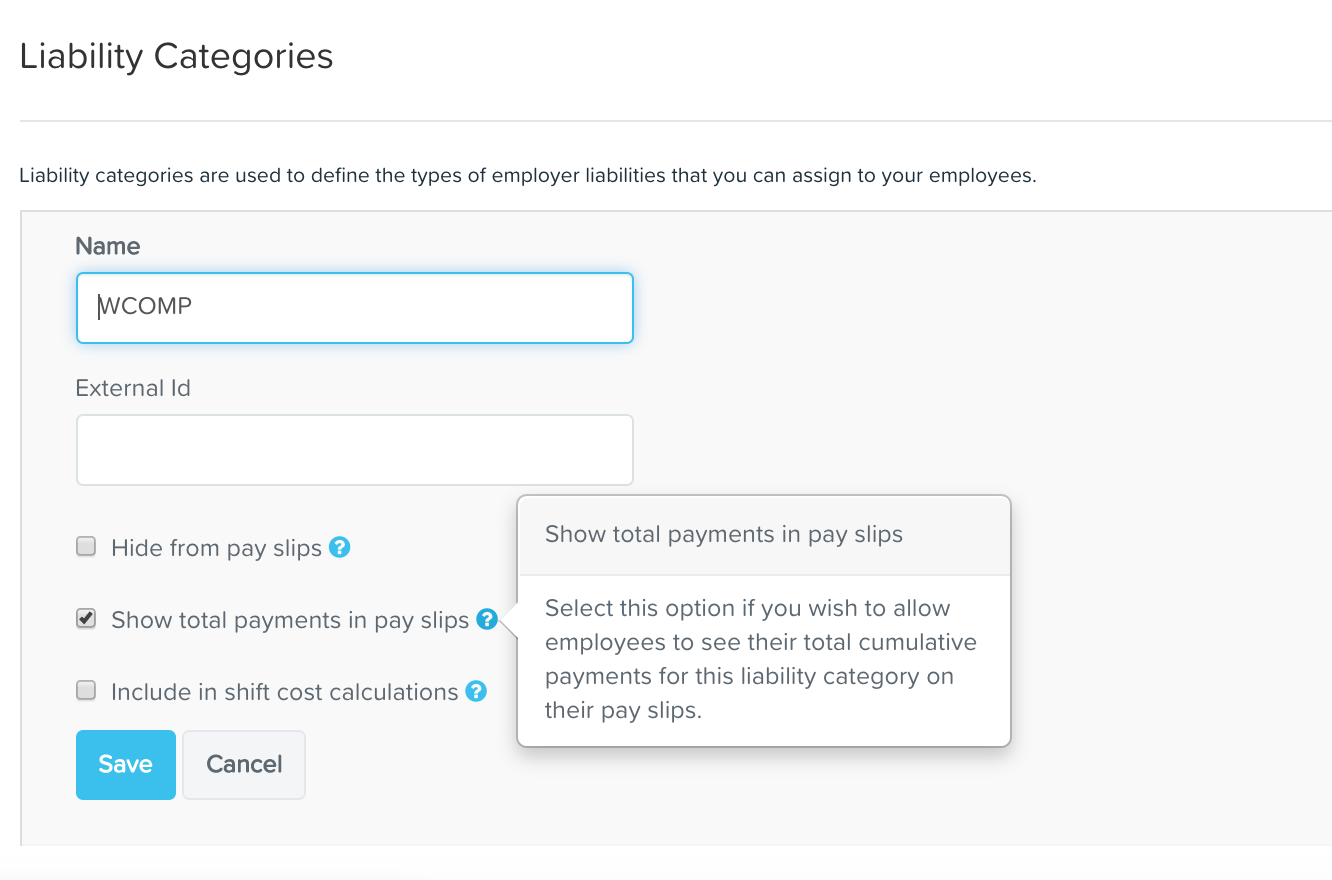Click help icon next to Show total payments
The width and height of the screenshot is (1332, 880).
pyautogui.click(x=487, y=619)
